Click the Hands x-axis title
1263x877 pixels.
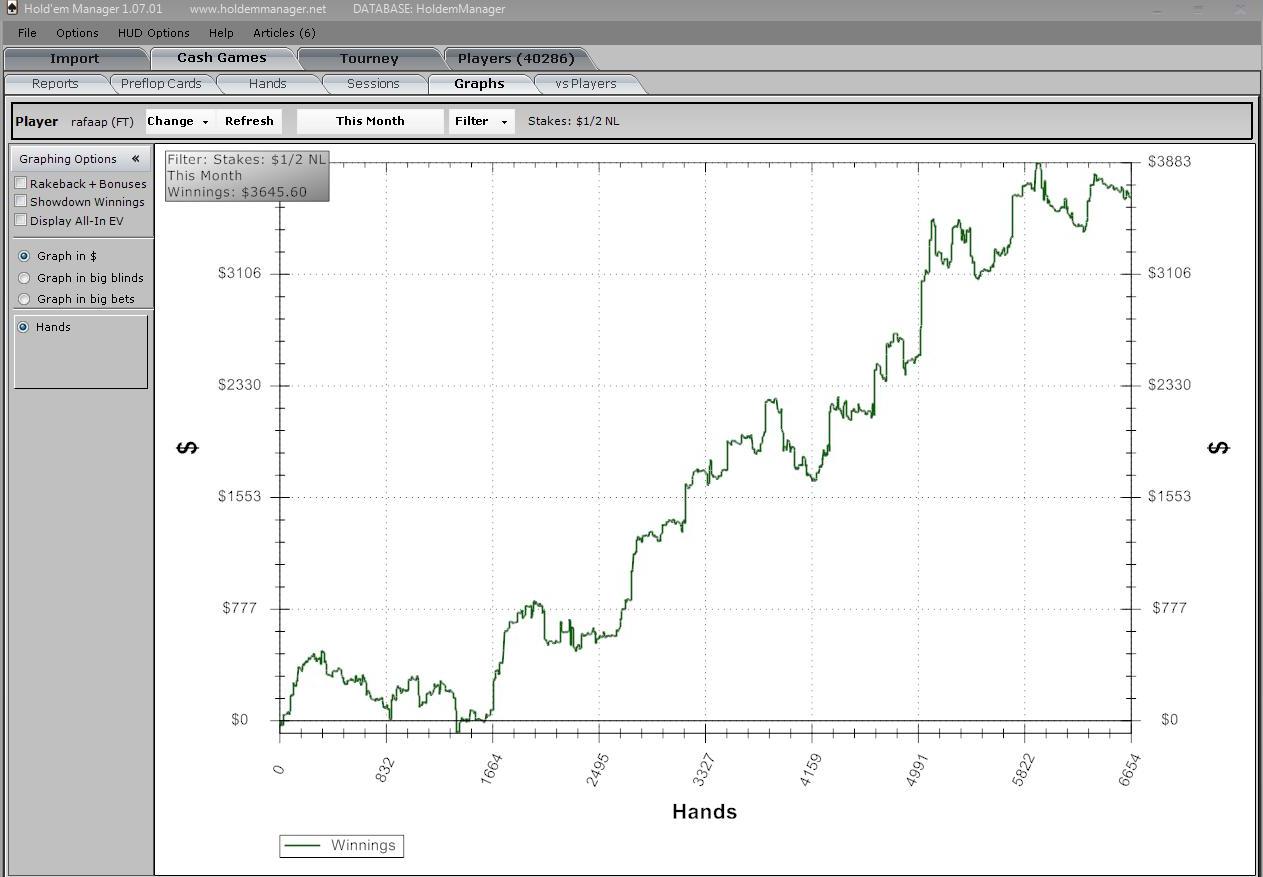704,812
